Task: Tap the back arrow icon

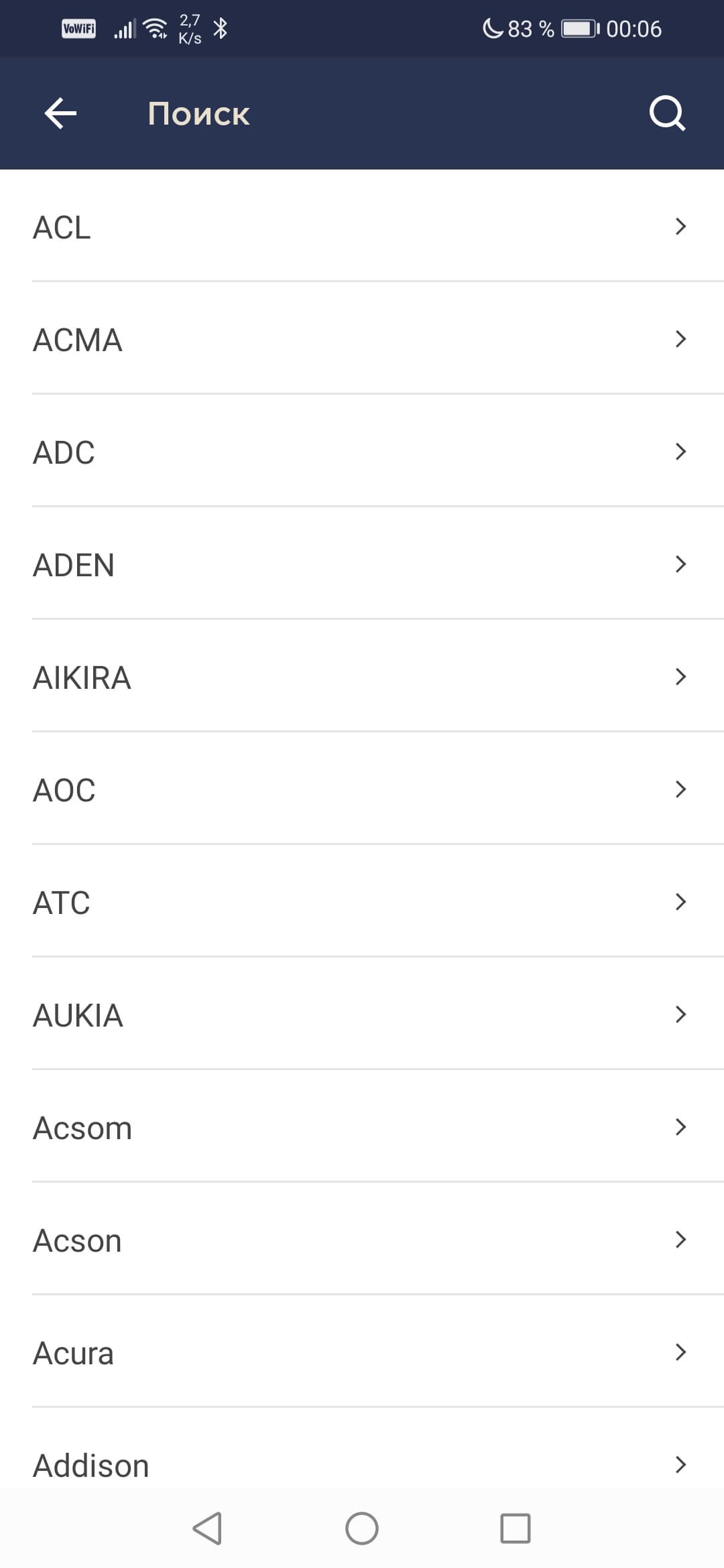Action: (60, 113)
